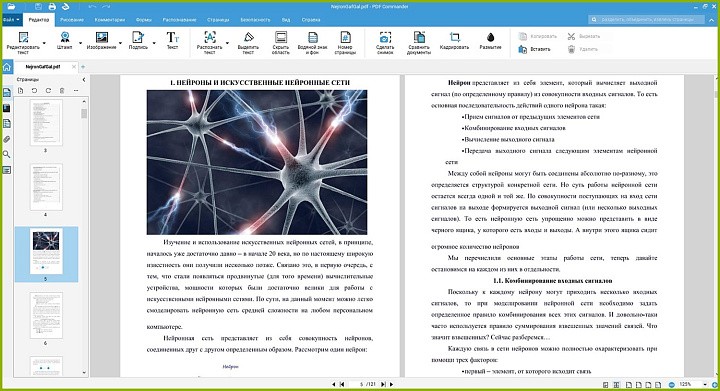Zoom out with the minus button

point(672,384)
